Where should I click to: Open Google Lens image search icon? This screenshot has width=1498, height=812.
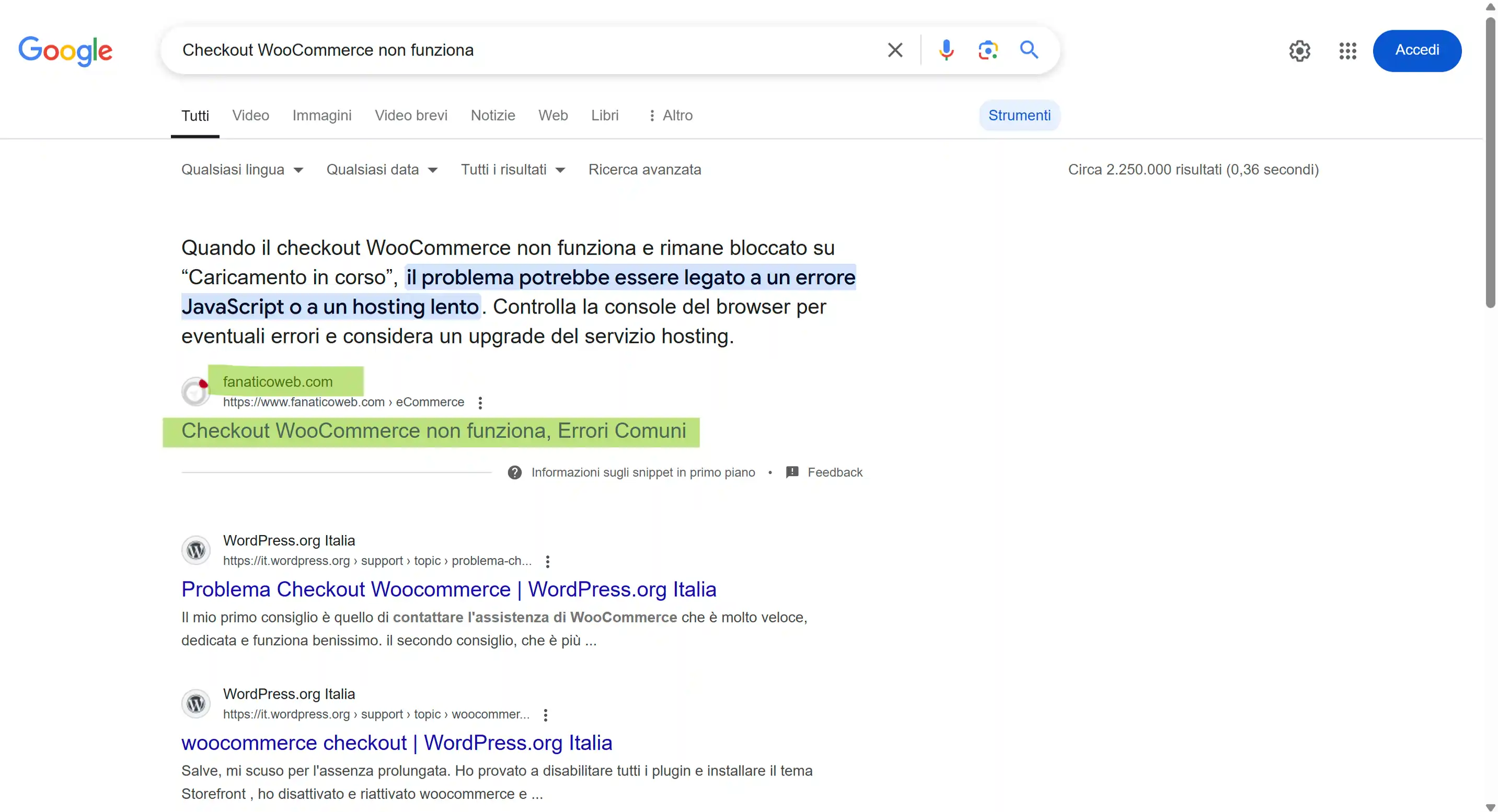pyautogui.click(x=987, y=50)
